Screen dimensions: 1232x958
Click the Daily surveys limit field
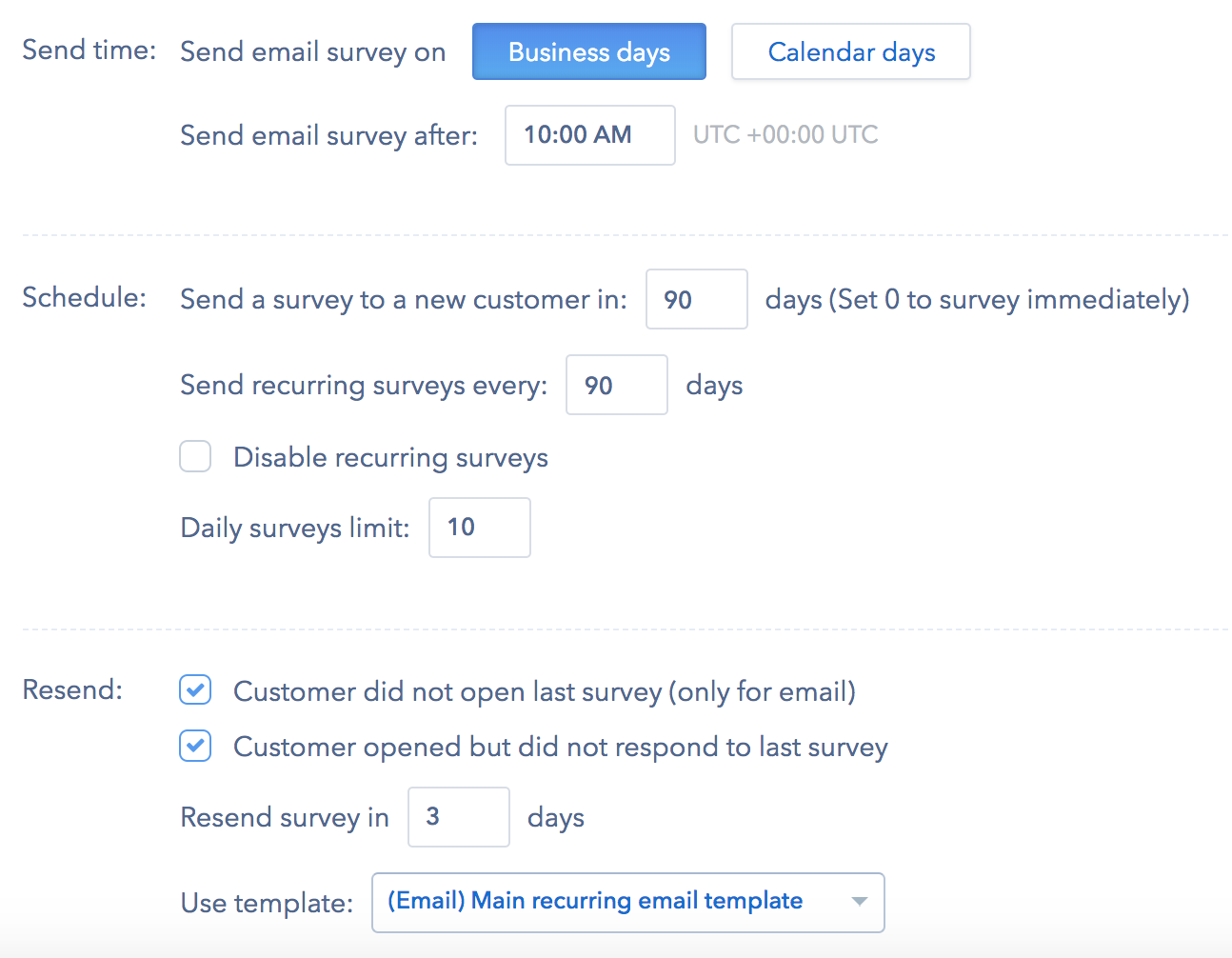pyautogui.click(x=480, y=528)
